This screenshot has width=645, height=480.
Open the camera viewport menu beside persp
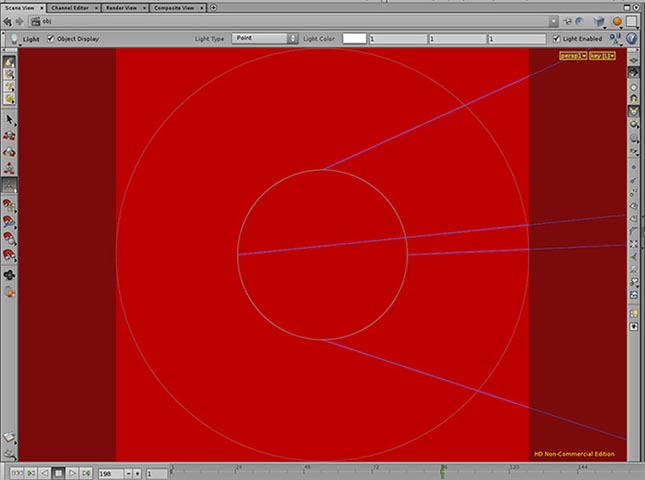[602, 56]
